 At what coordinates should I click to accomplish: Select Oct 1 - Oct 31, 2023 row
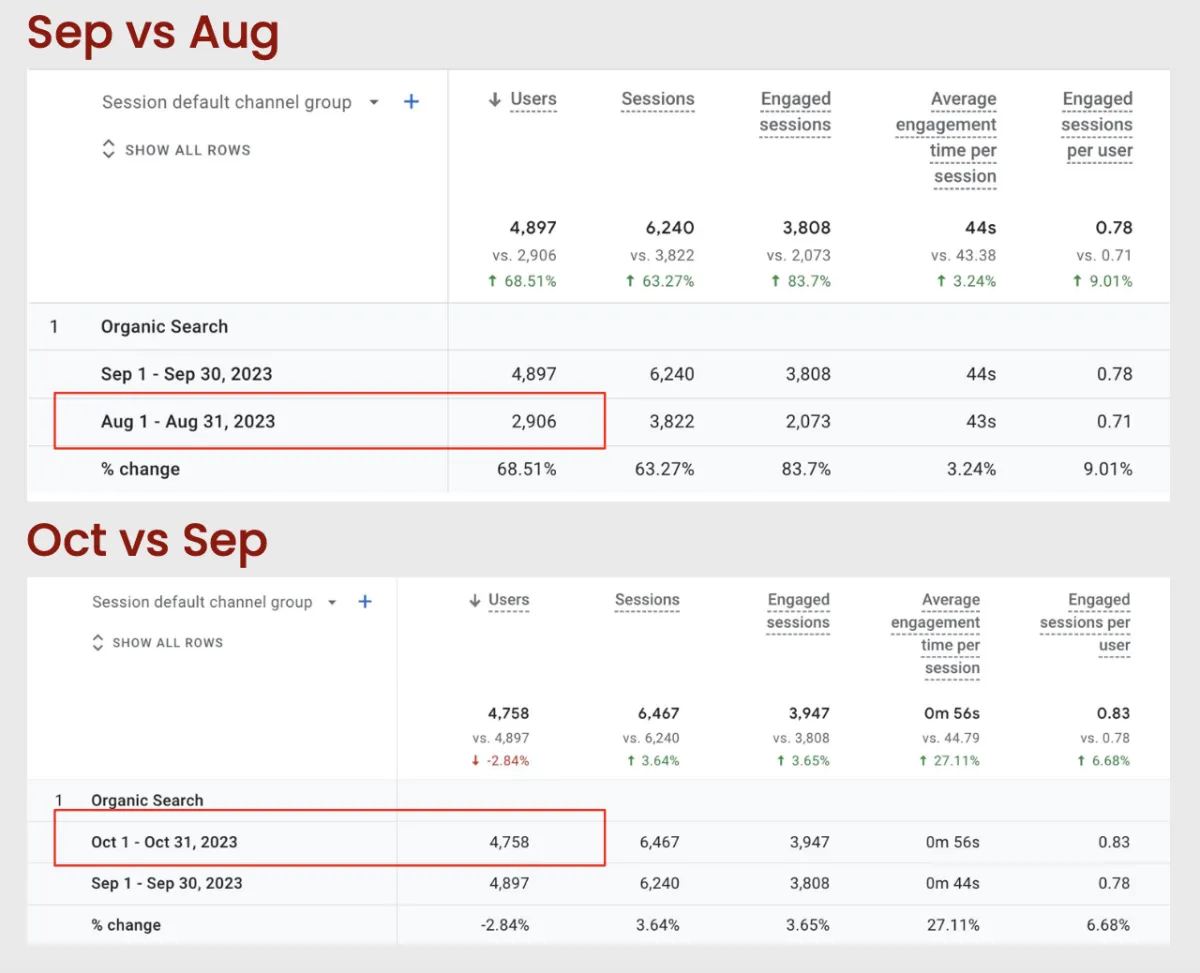(164, 842)
